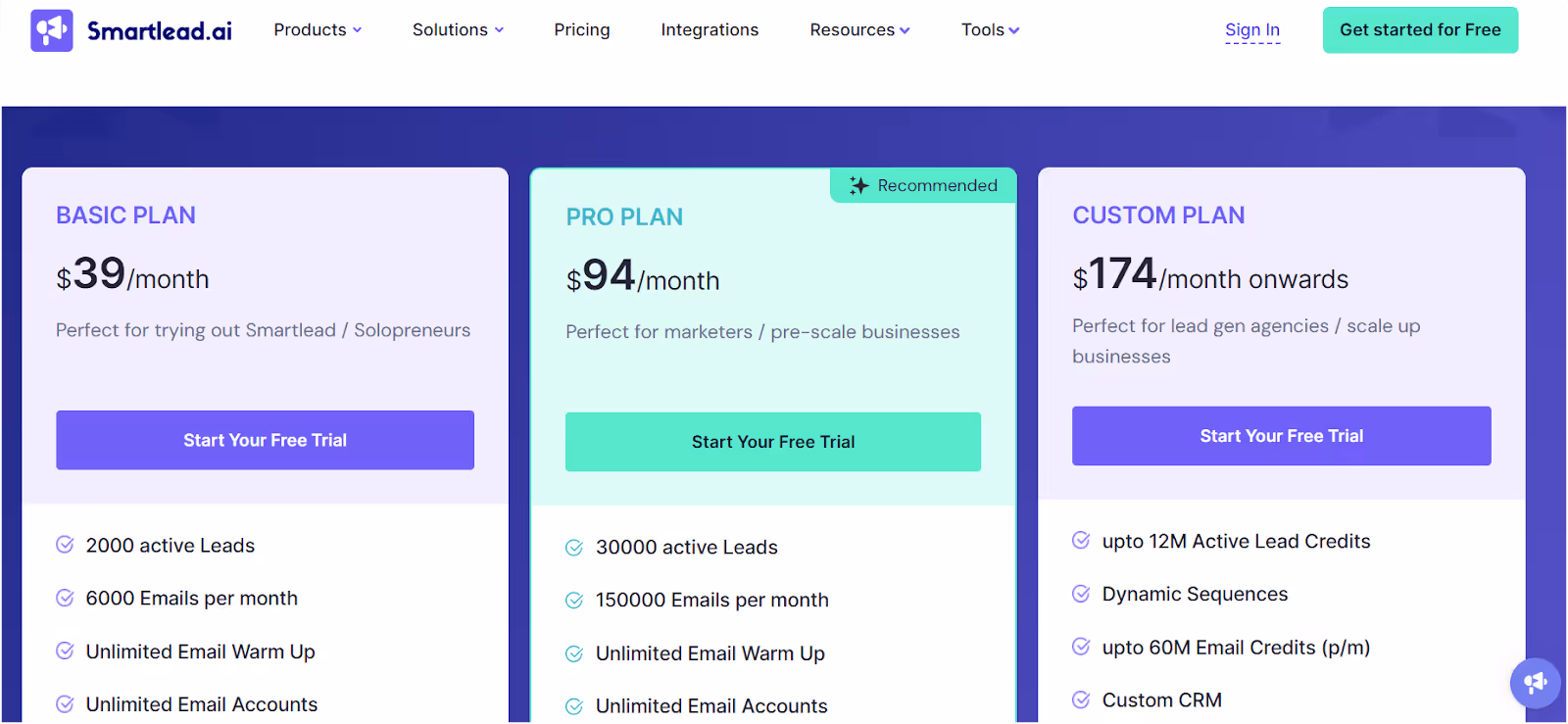
Task: Click Basic plan 'Unlimited Email Warm Up' text
Action: pyautogui.click(x=201, y=652)
